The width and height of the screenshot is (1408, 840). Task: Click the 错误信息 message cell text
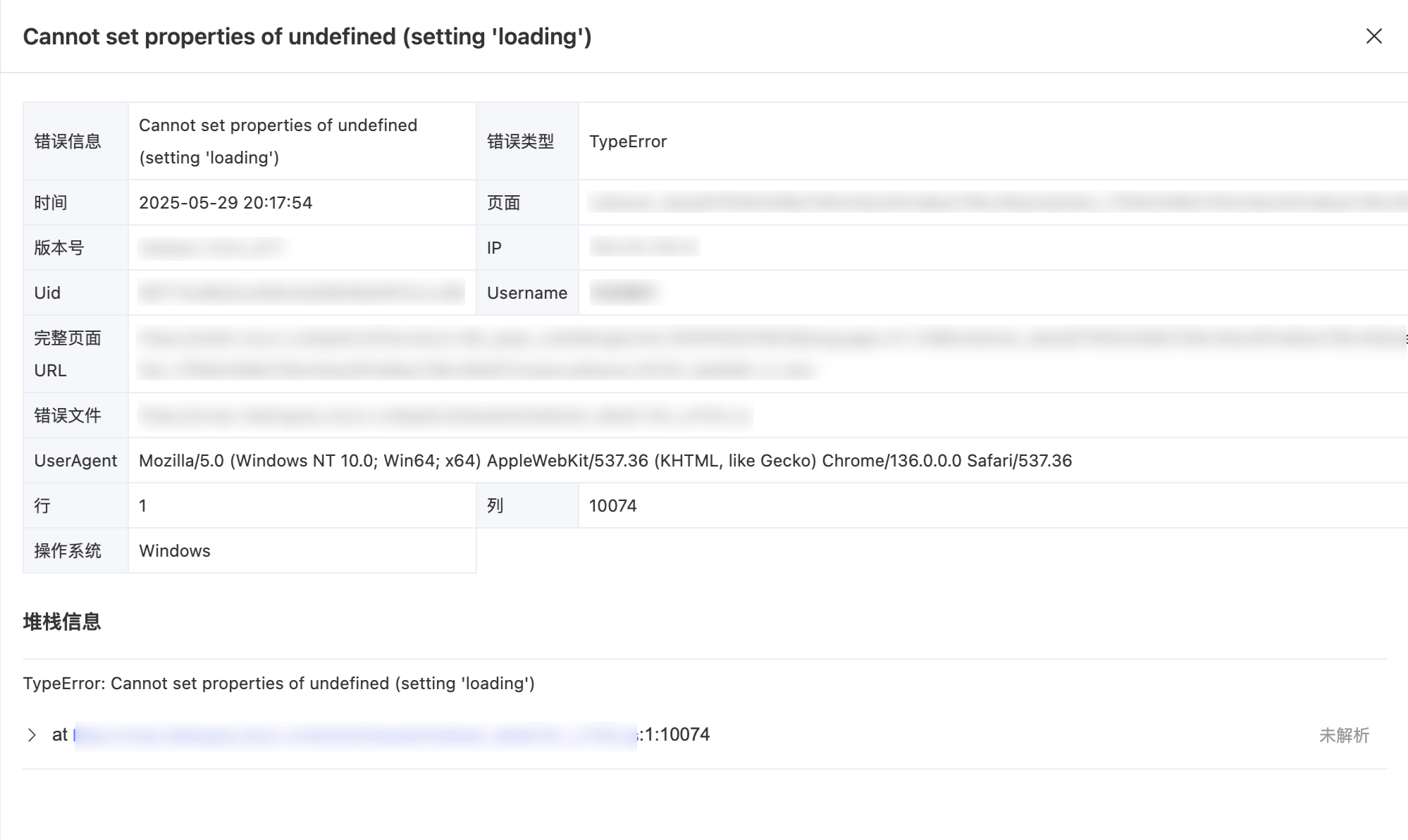[278, 142]
